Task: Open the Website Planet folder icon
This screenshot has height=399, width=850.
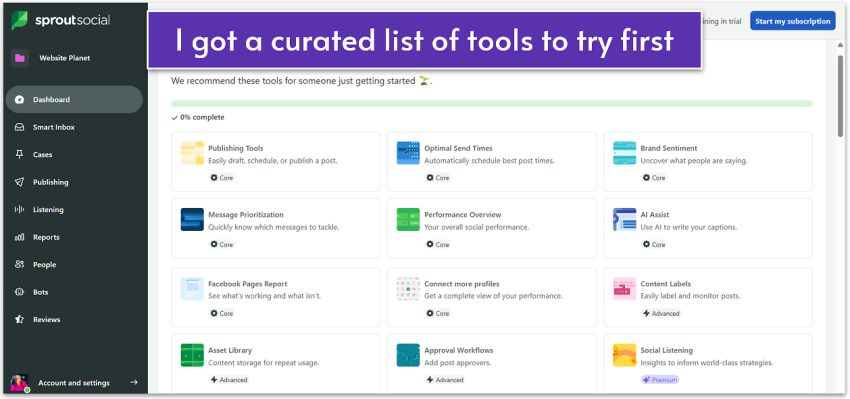Action: click(20, 58)
